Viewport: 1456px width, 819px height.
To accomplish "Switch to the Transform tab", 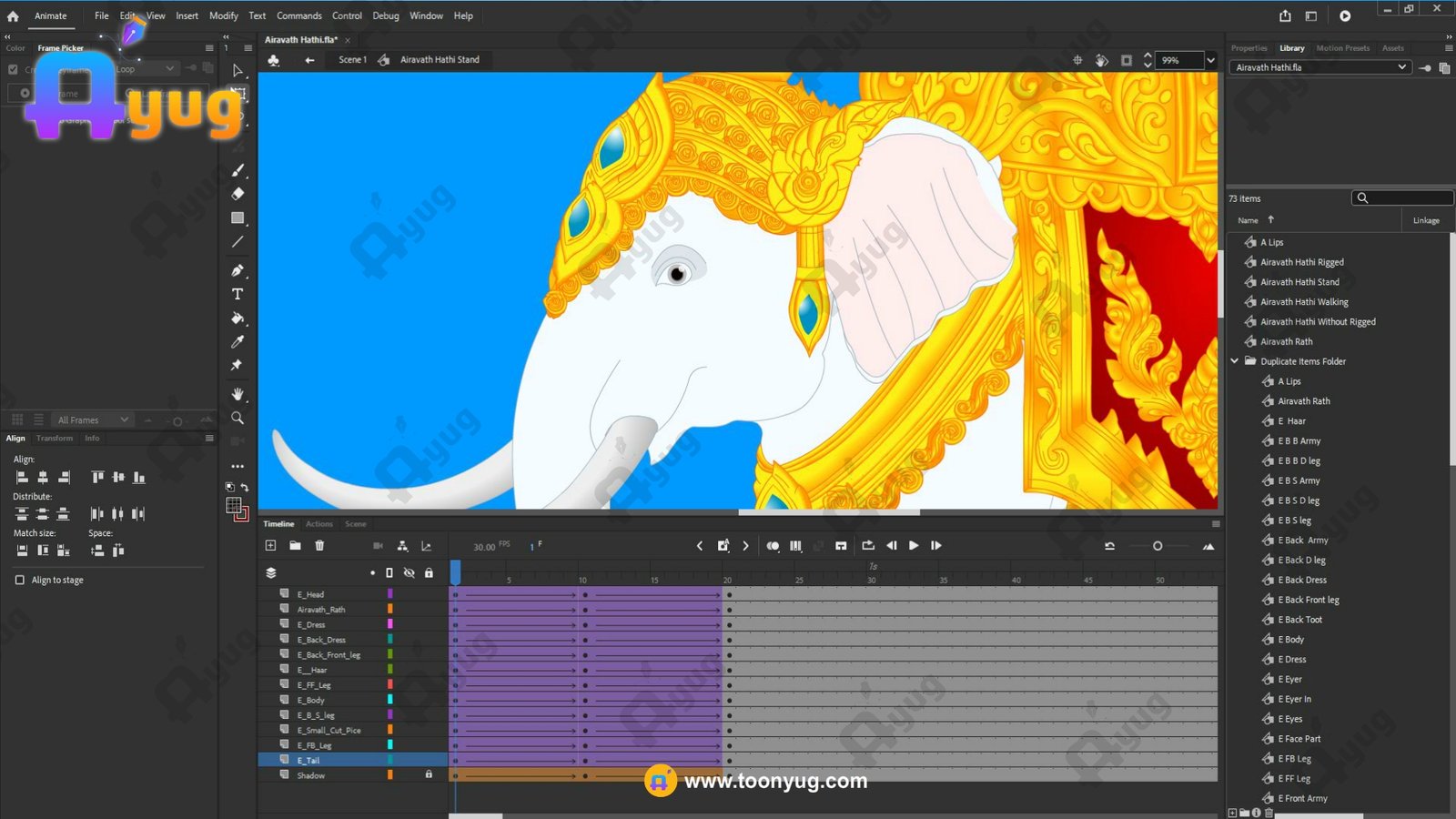I will tap(55, 438).
